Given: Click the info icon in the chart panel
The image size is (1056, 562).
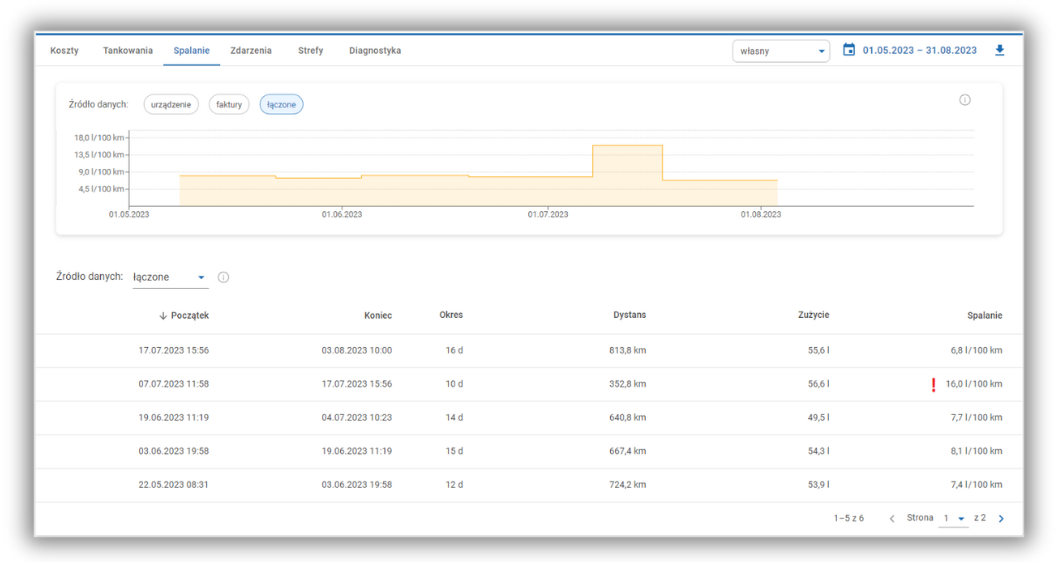Looking at the screenshot, I should click(x=965, y=100).
